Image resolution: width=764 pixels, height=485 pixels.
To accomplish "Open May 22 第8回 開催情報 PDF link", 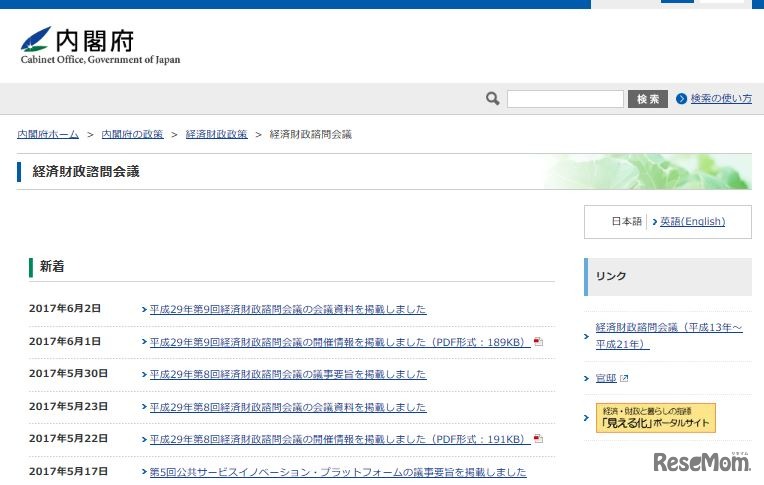I will 340,439.
